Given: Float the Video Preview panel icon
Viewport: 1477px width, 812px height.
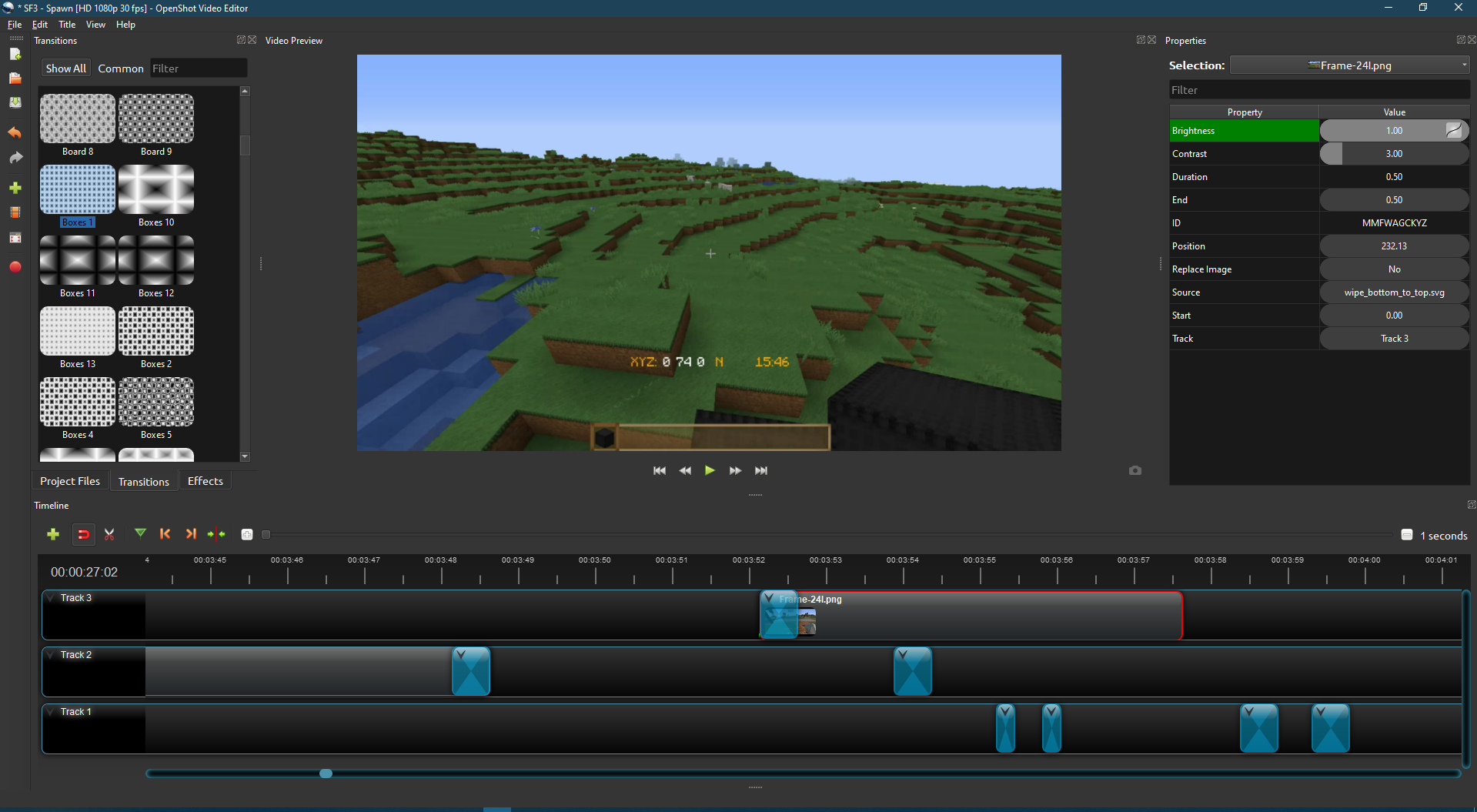Looking at the screenshot, I should coord(1141,40).
